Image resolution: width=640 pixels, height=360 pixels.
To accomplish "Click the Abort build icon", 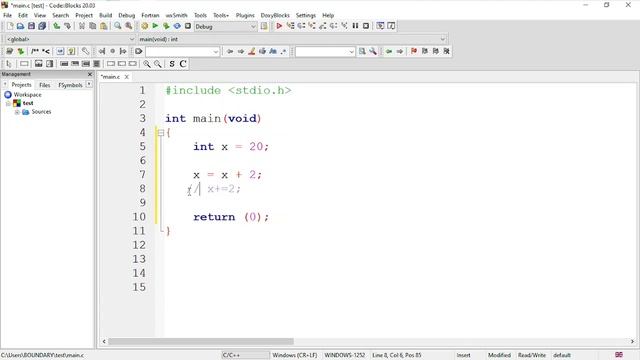I will pos(188,26).
